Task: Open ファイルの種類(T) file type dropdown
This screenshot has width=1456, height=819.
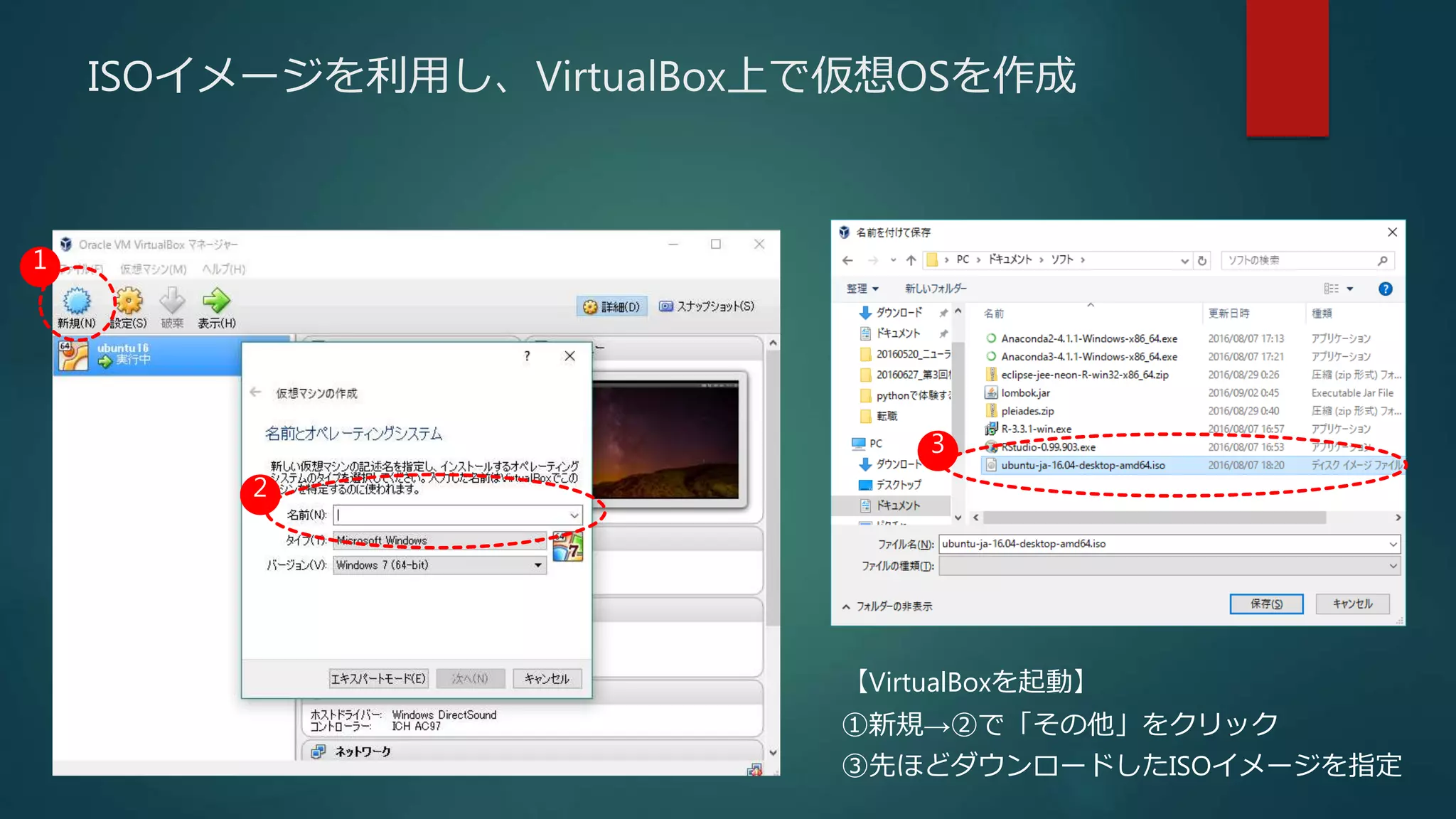Action: (x=1169, y=566)
